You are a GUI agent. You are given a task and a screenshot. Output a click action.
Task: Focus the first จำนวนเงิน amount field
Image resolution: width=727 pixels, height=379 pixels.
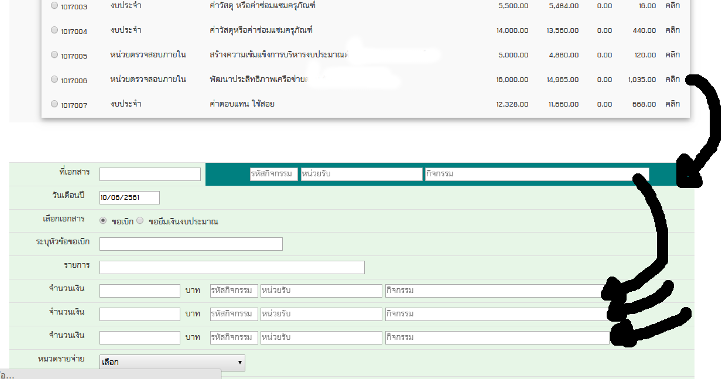[140, 291]
